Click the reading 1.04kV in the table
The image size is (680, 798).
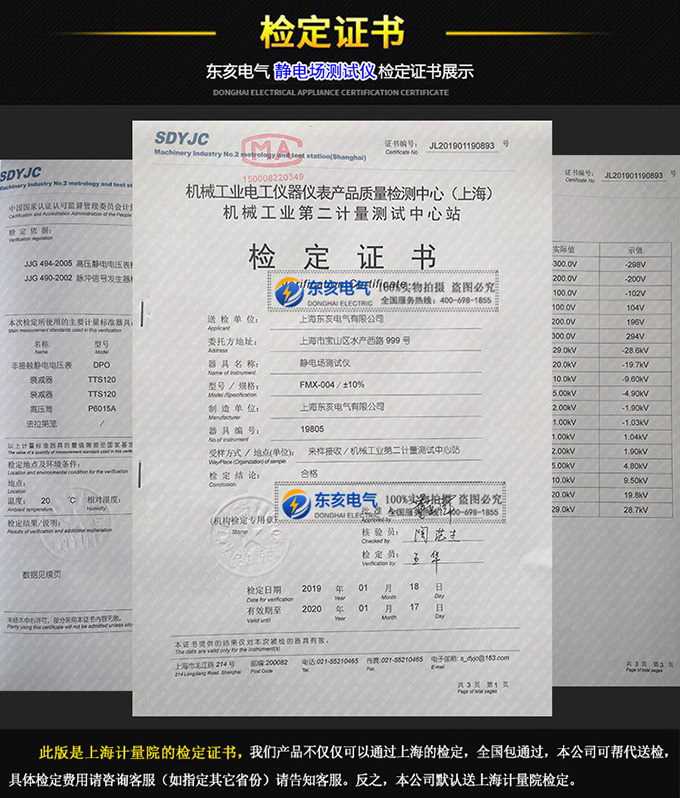tap(635, 437)
